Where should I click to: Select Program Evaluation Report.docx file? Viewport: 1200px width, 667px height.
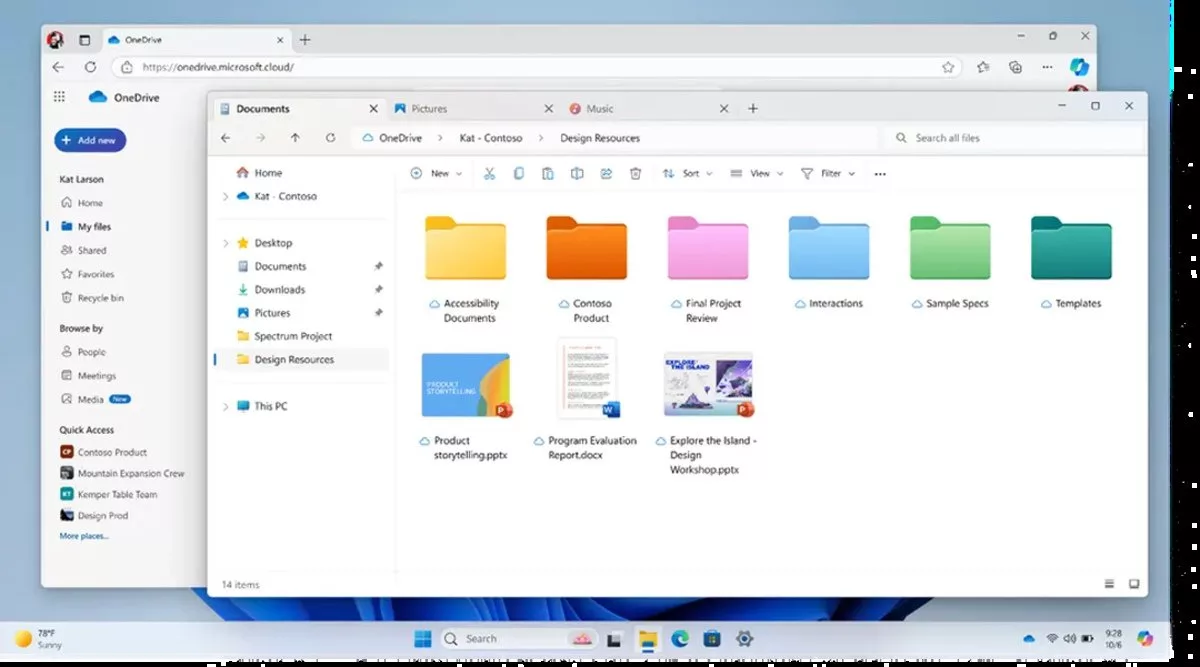point(586,399)
